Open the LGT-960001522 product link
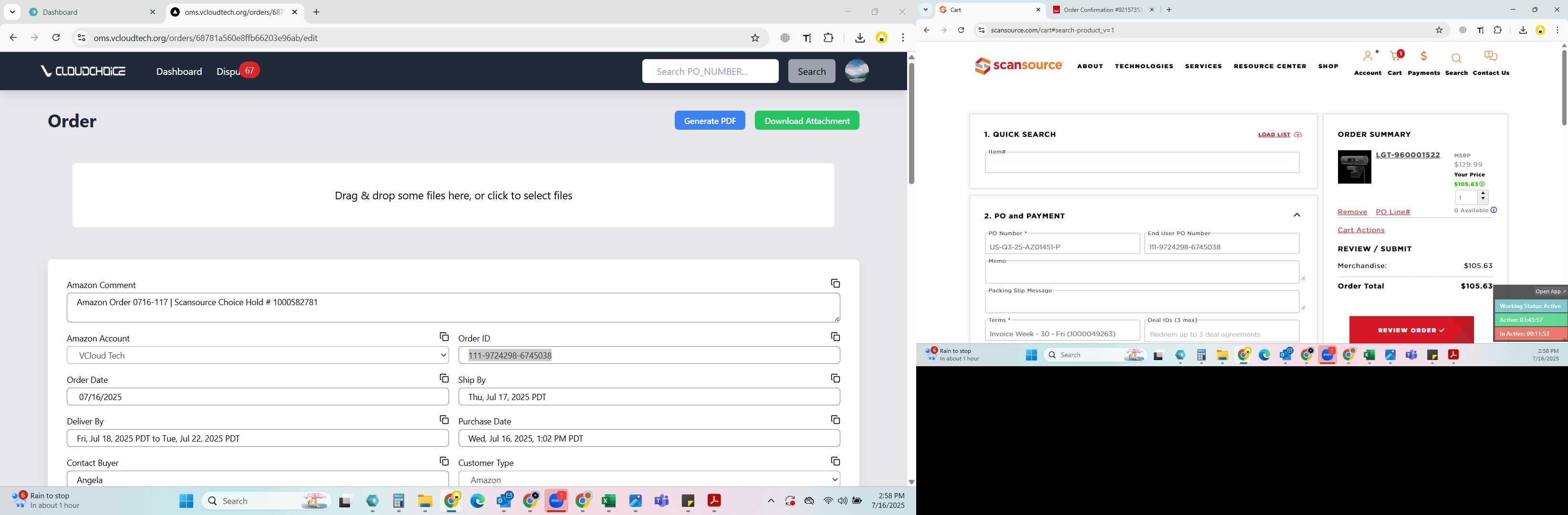The width and height of the screenshot is (1568, 515). pyautogui.click(x=1408, y=155)
